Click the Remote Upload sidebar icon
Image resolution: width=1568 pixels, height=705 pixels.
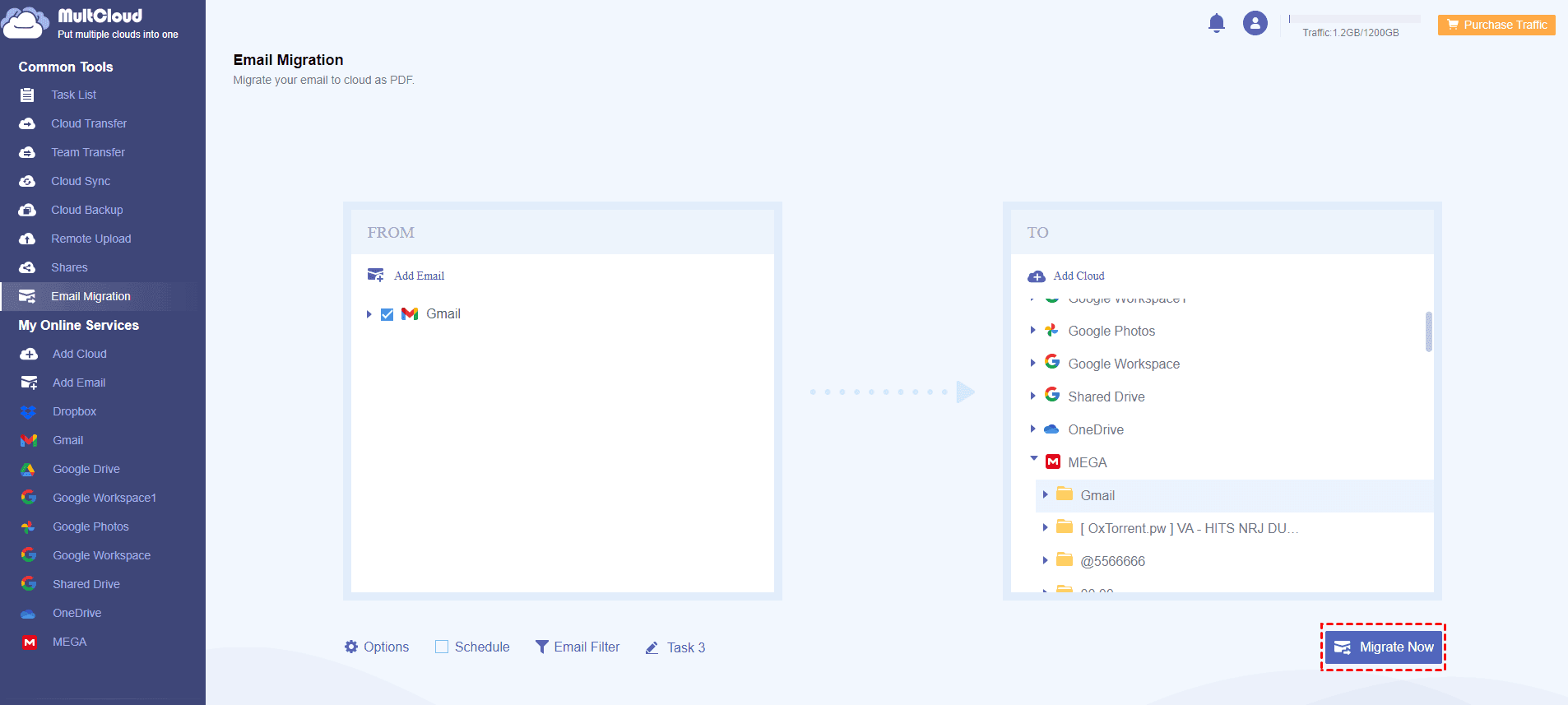click(27, 239)
